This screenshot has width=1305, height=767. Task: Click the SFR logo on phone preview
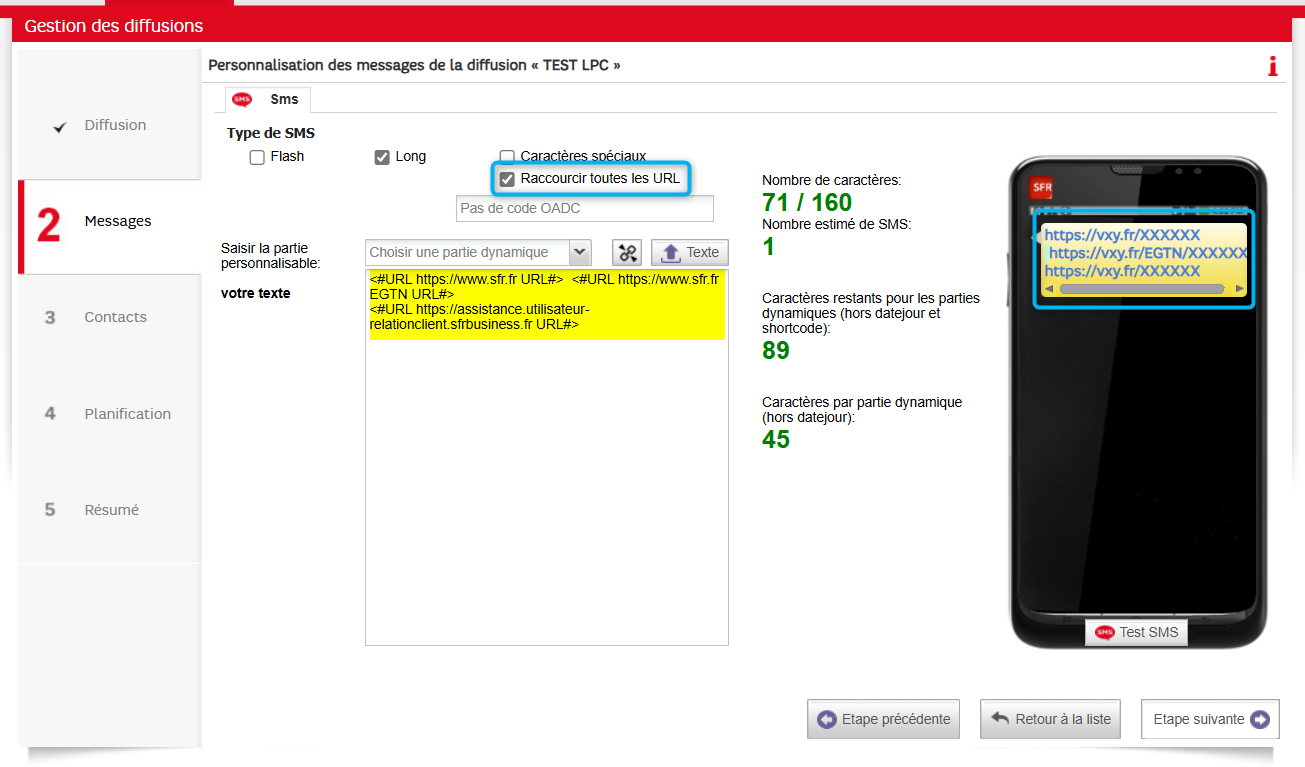(1041, 187)
